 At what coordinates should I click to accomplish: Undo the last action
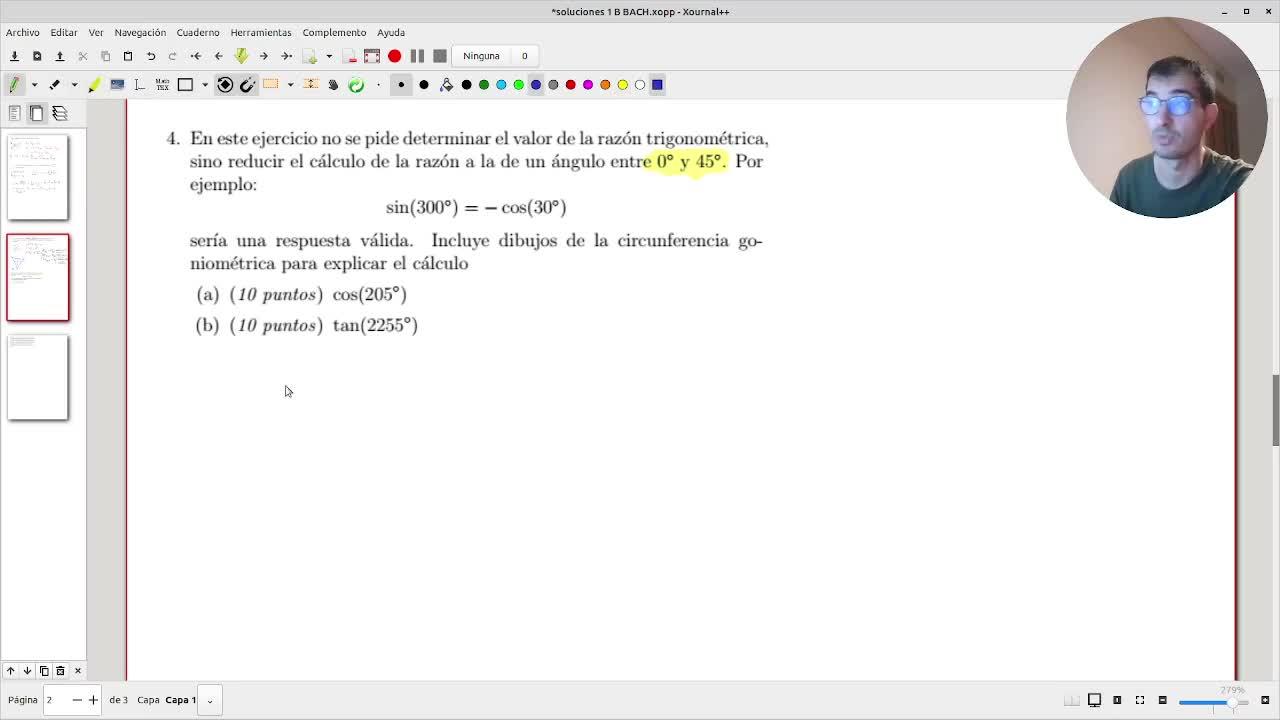(x=151, y=56)
